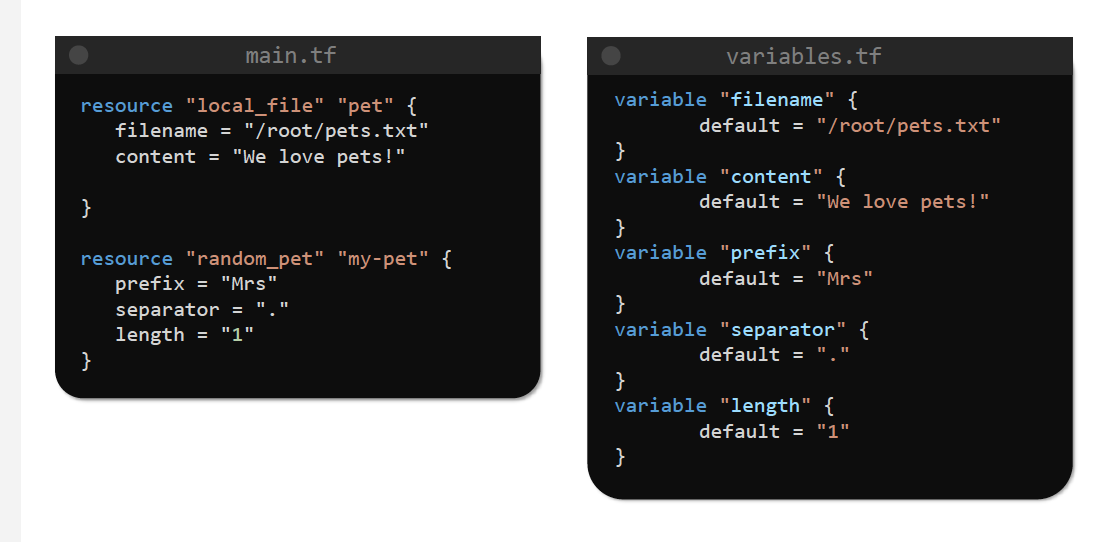Click the gray dot on variables.tf window

pyautogui.click(x=611, y=56)
